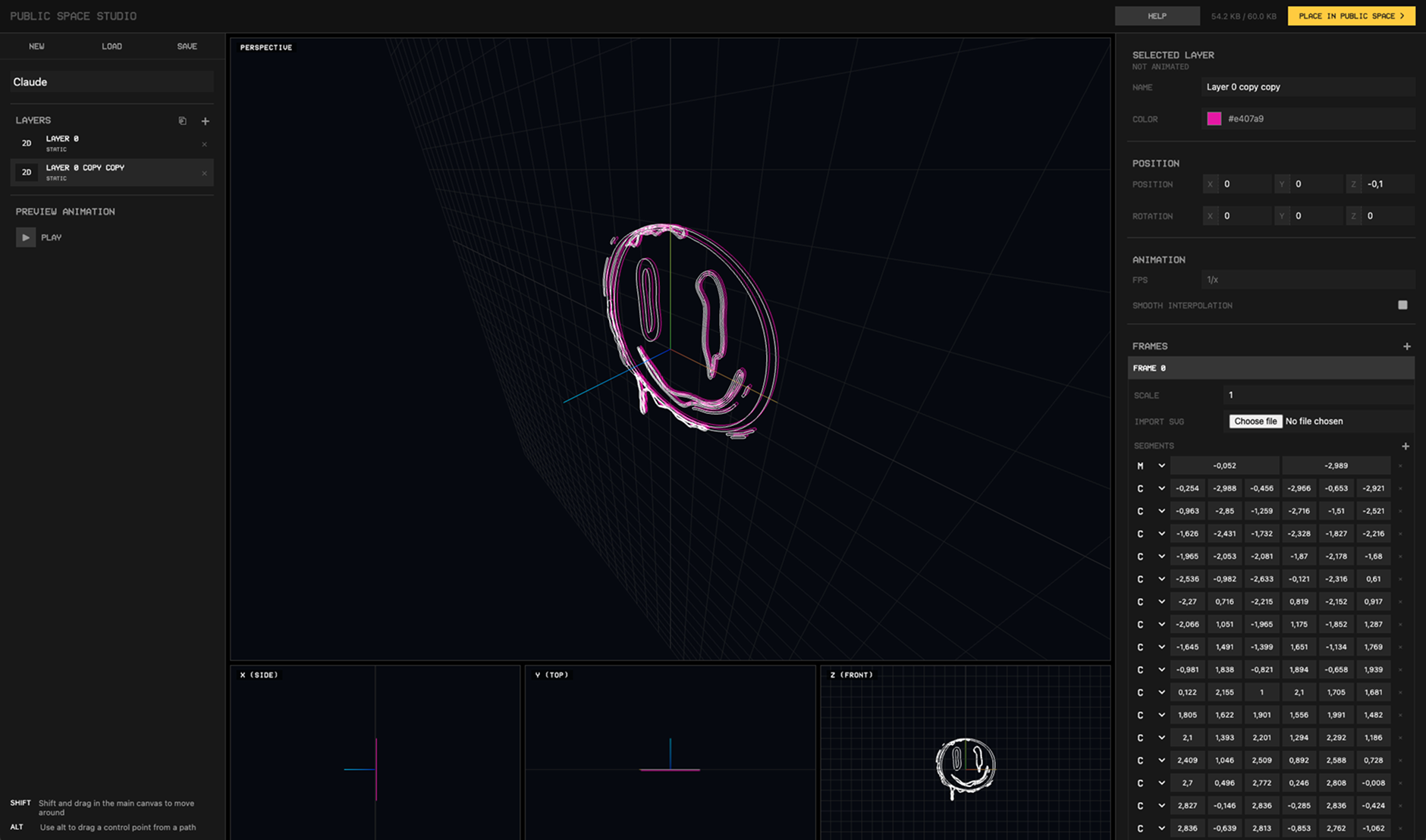
Task: Add a new layer with plus icon
Action: pos(205,121)
